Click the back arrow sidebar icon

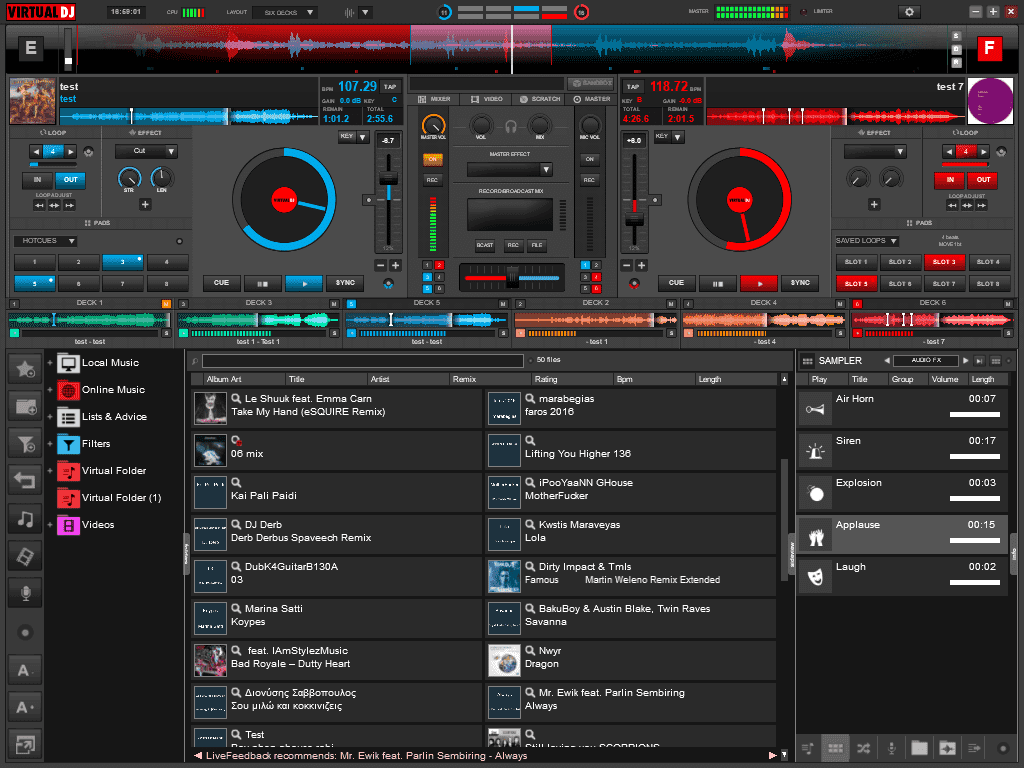coord(25,481)
